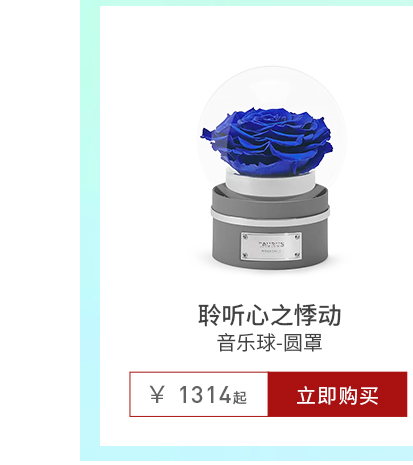Click the ¥ yen currency symbol
This screenshot has height=465, width=413.
(x=157, y=394)
